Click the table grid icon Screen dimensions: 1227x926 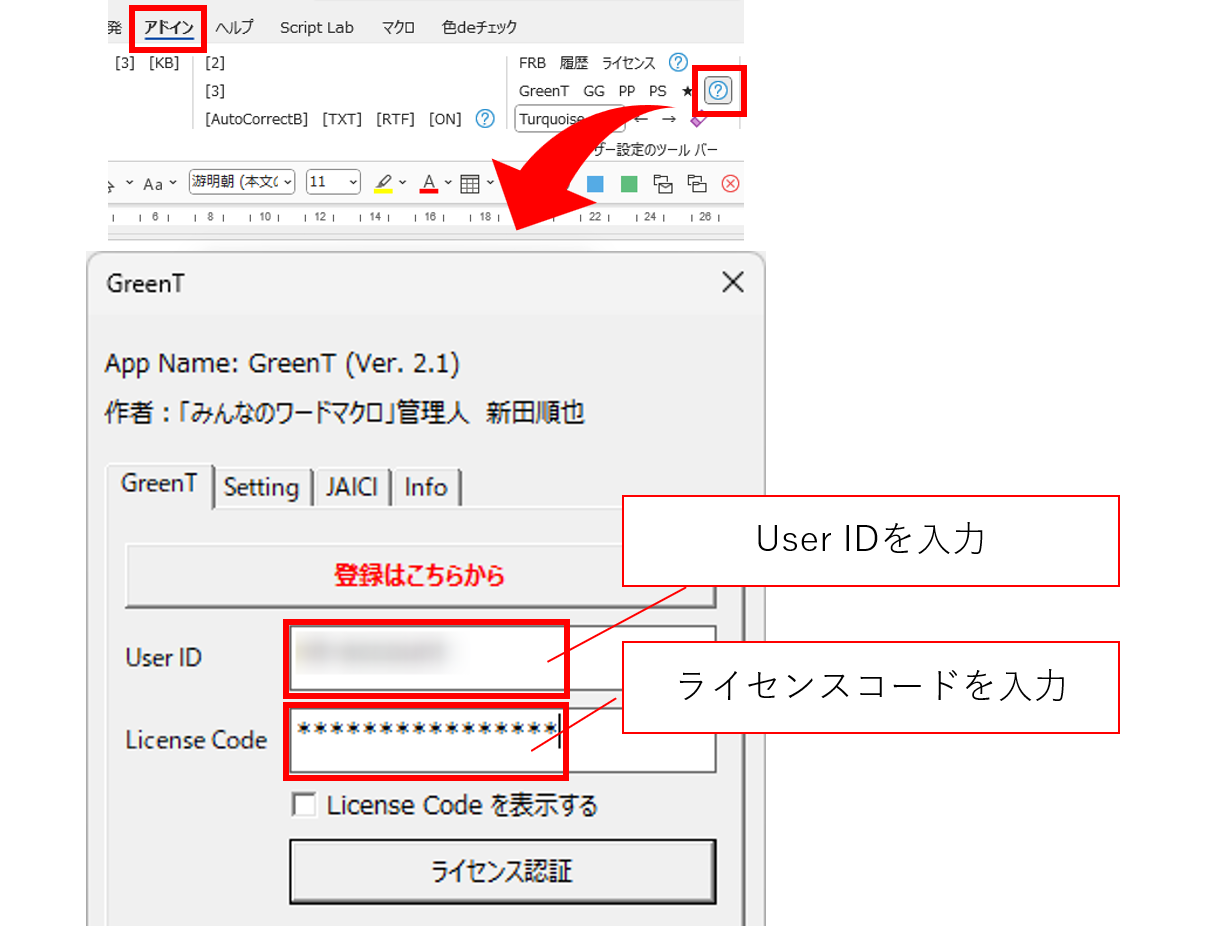[x=470, y=183]
